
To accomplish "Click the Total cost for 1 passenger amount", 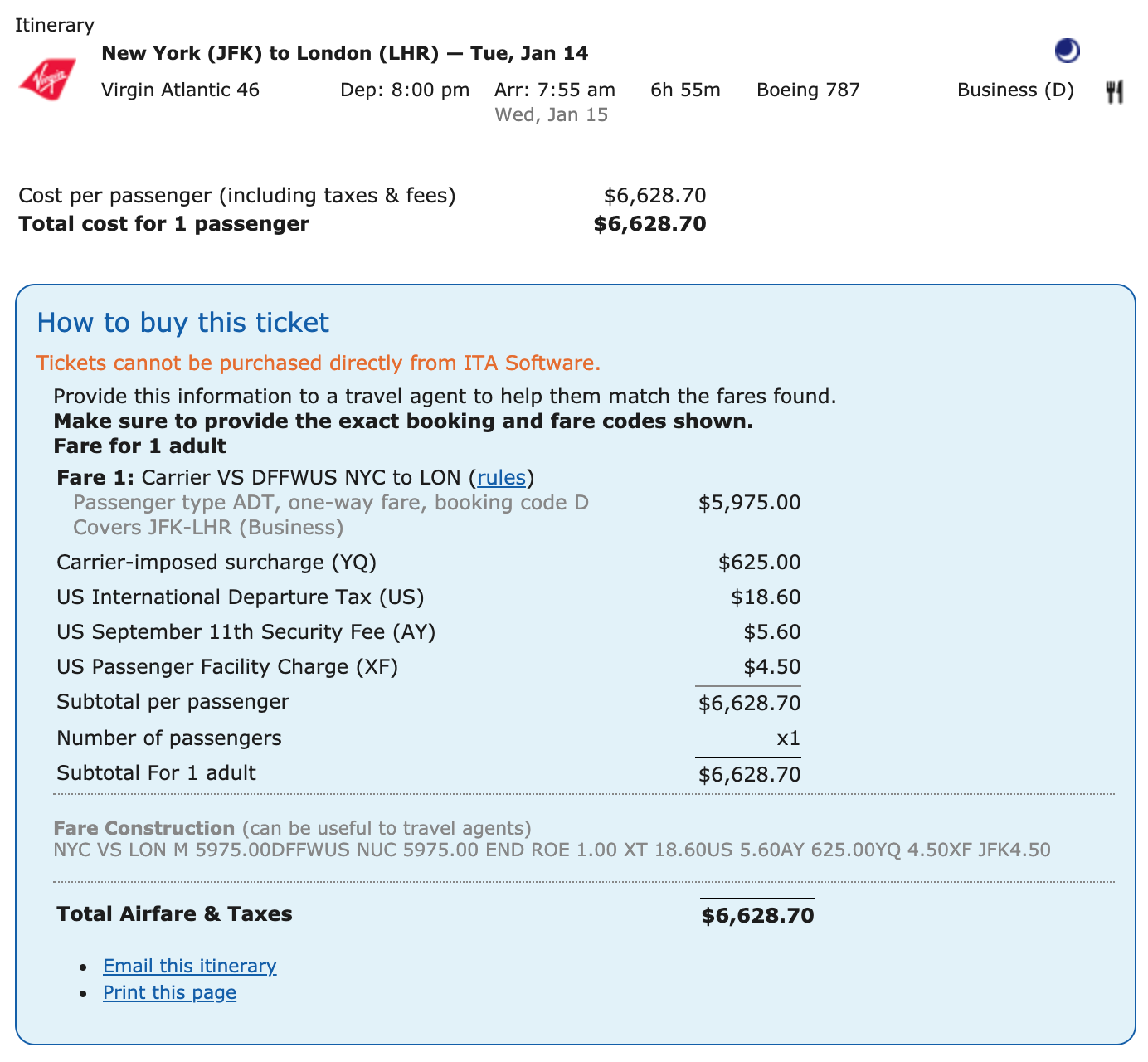I will pos(649,223).
